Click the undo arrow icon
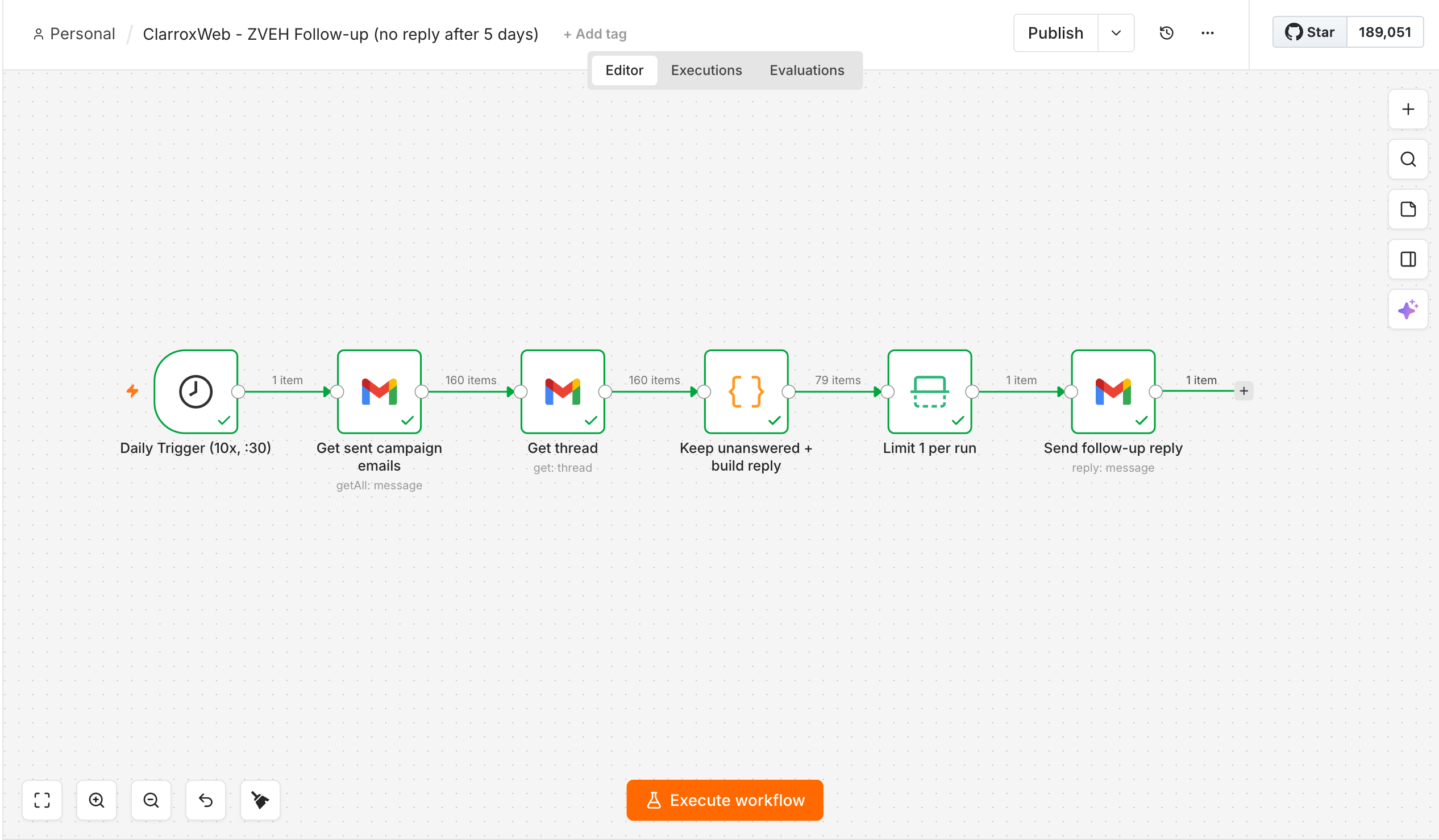 click(x=206, y=800)
